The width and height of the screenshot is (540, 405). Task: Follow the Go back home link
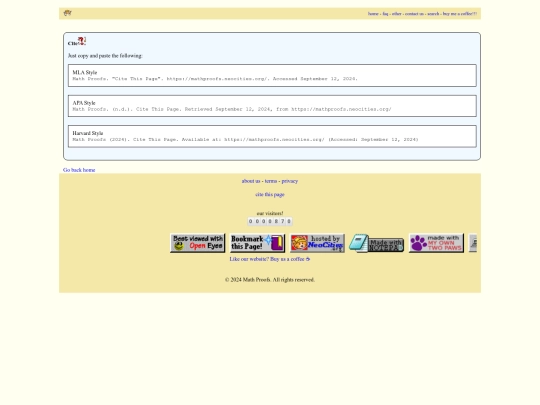[x=79, y=170]
